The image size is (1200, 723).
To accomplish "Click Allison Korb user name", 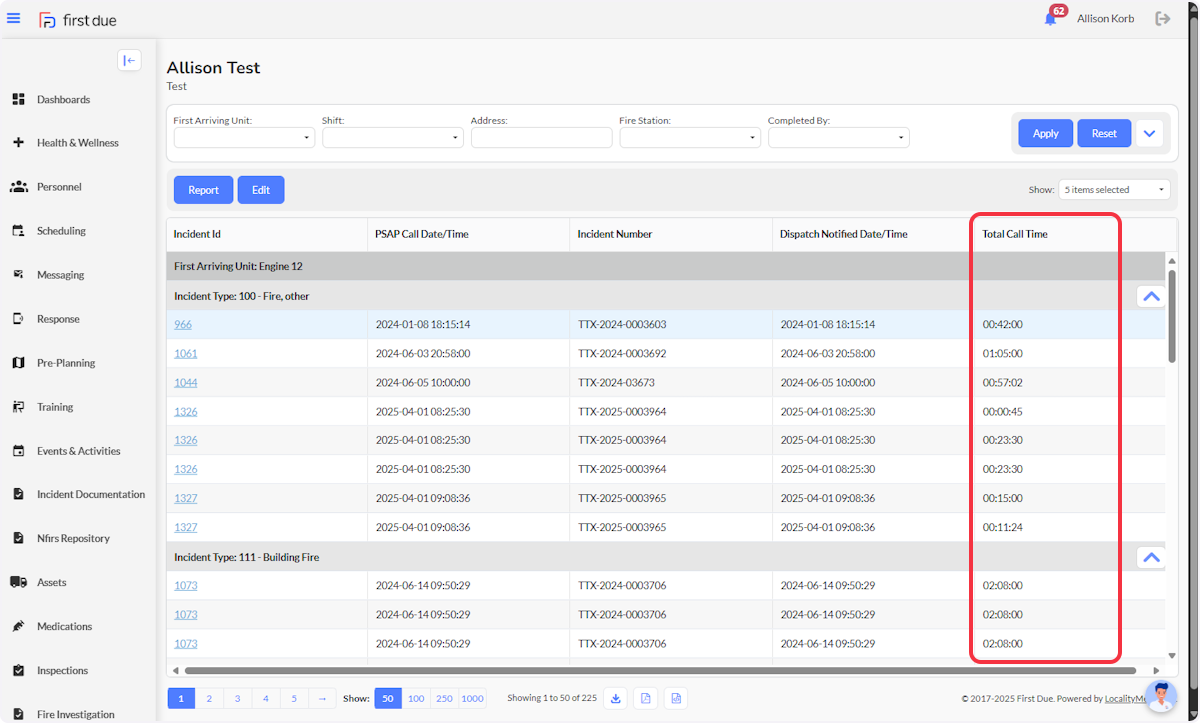I will coord(1105,18).
